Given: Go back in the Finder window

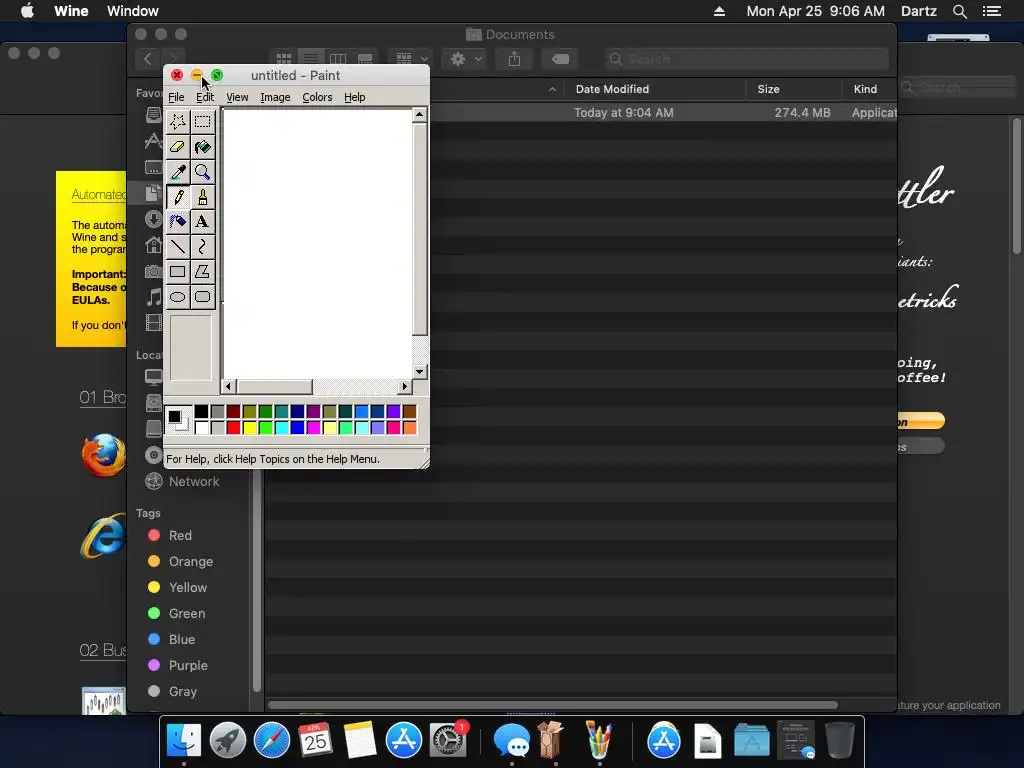Looking at the screenshot, I should (148, 59).
